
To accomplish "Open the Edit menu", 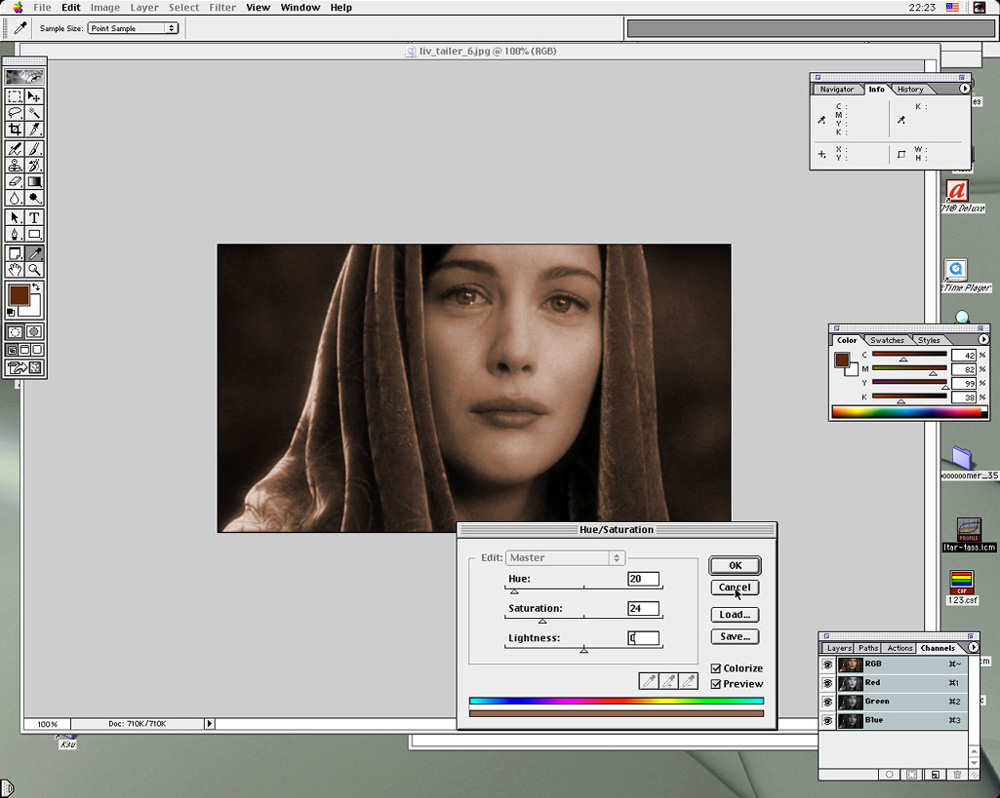I will [x=71, y=8].
